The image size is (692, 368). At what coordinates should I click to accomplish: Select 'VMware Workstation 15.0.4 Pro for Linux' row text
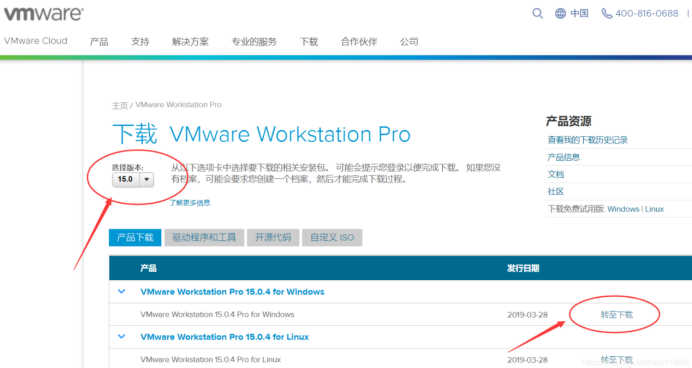point(211,359)
